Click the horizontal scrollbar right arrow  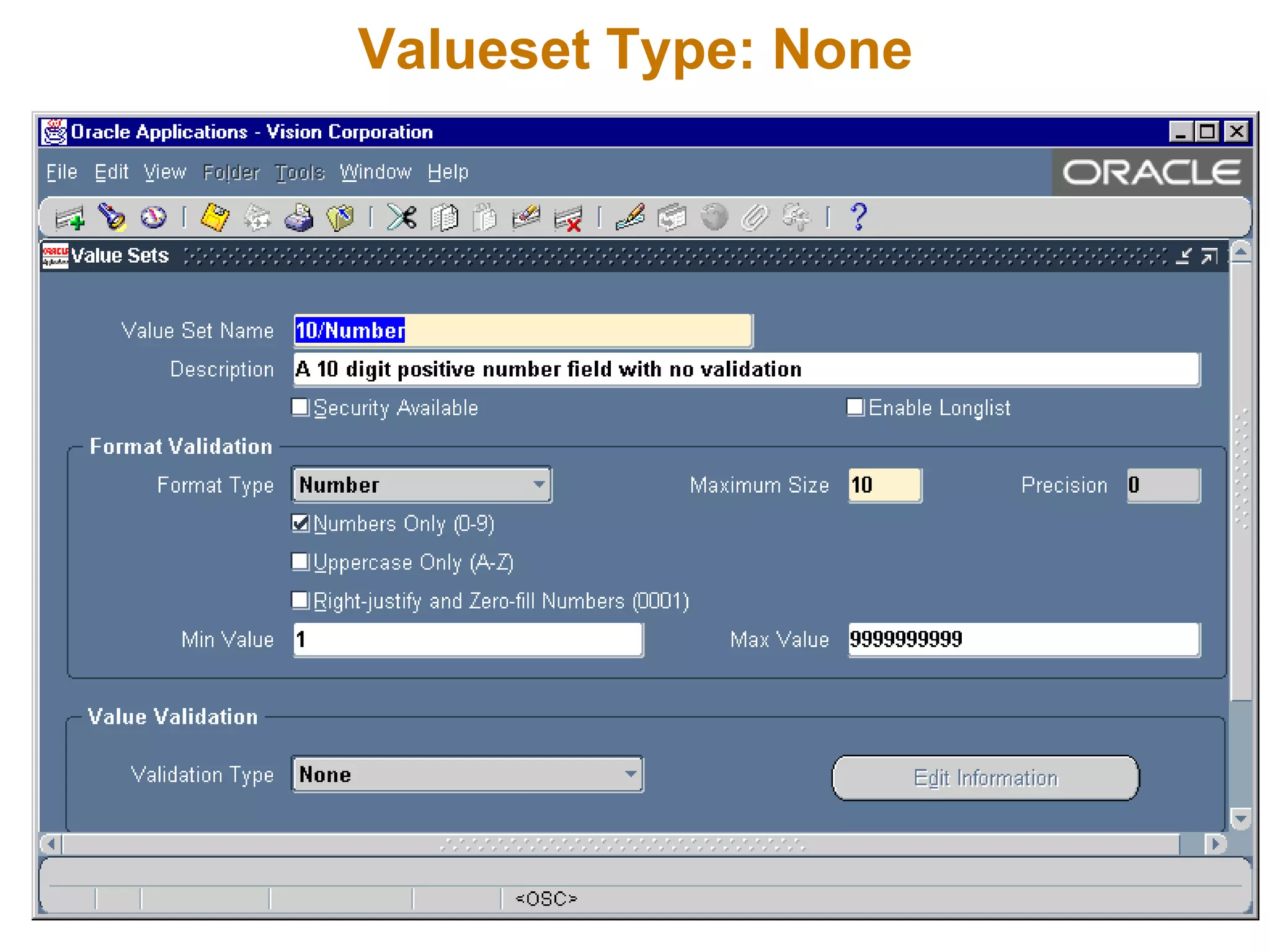click(x=1215, y=844)
